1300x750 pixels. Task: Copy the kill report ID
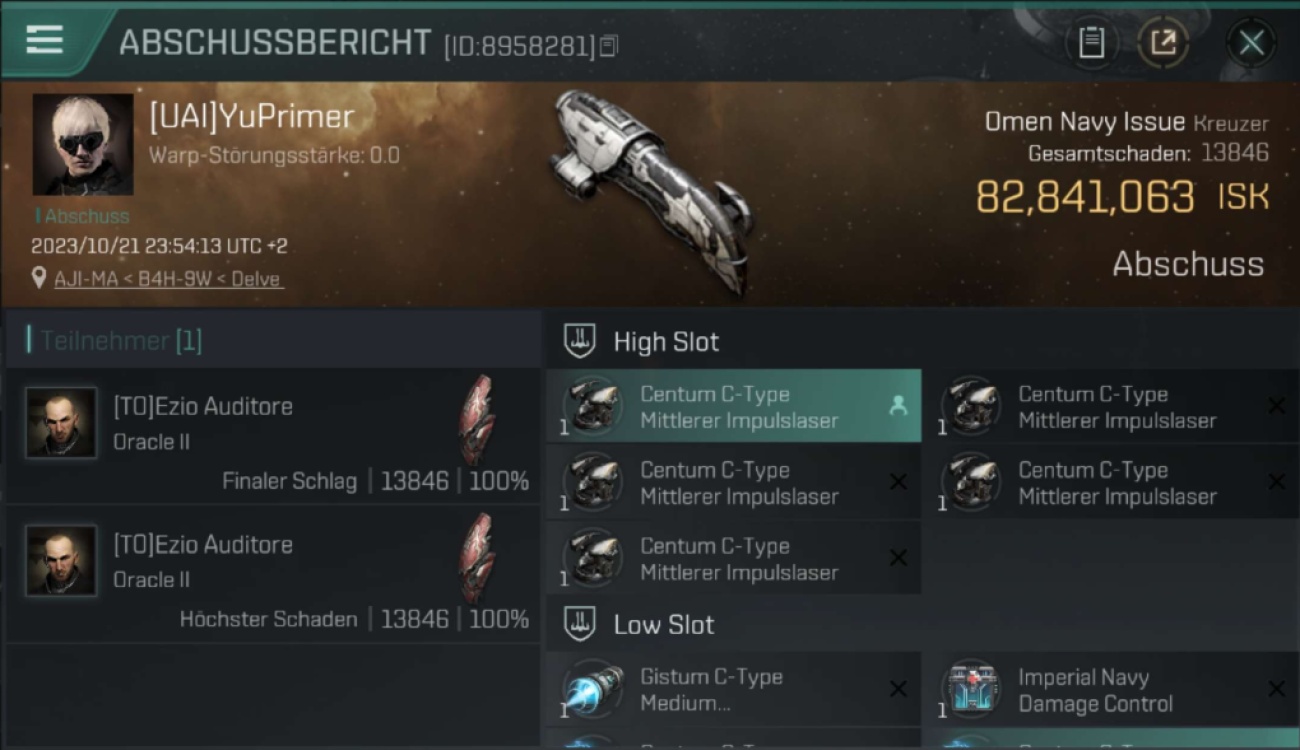tap(609, 45)
